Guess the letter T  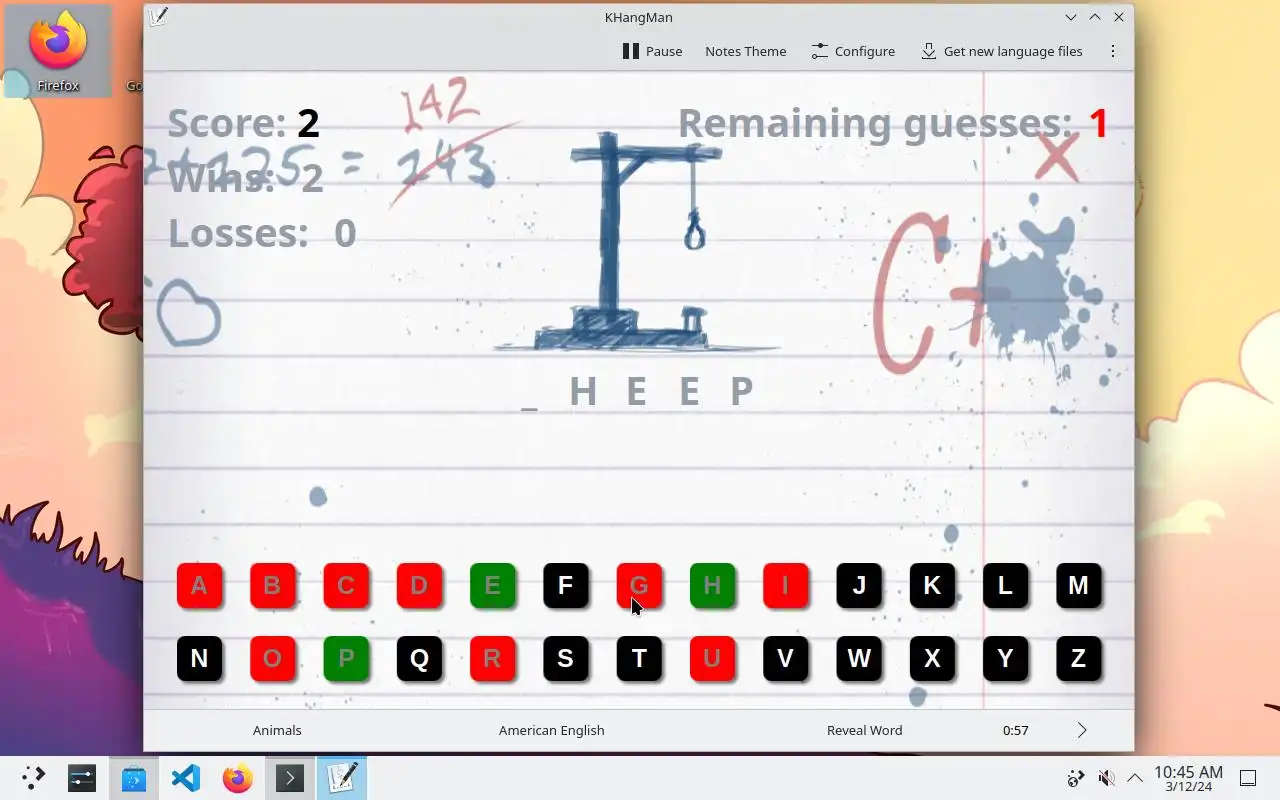pos(639,658)
